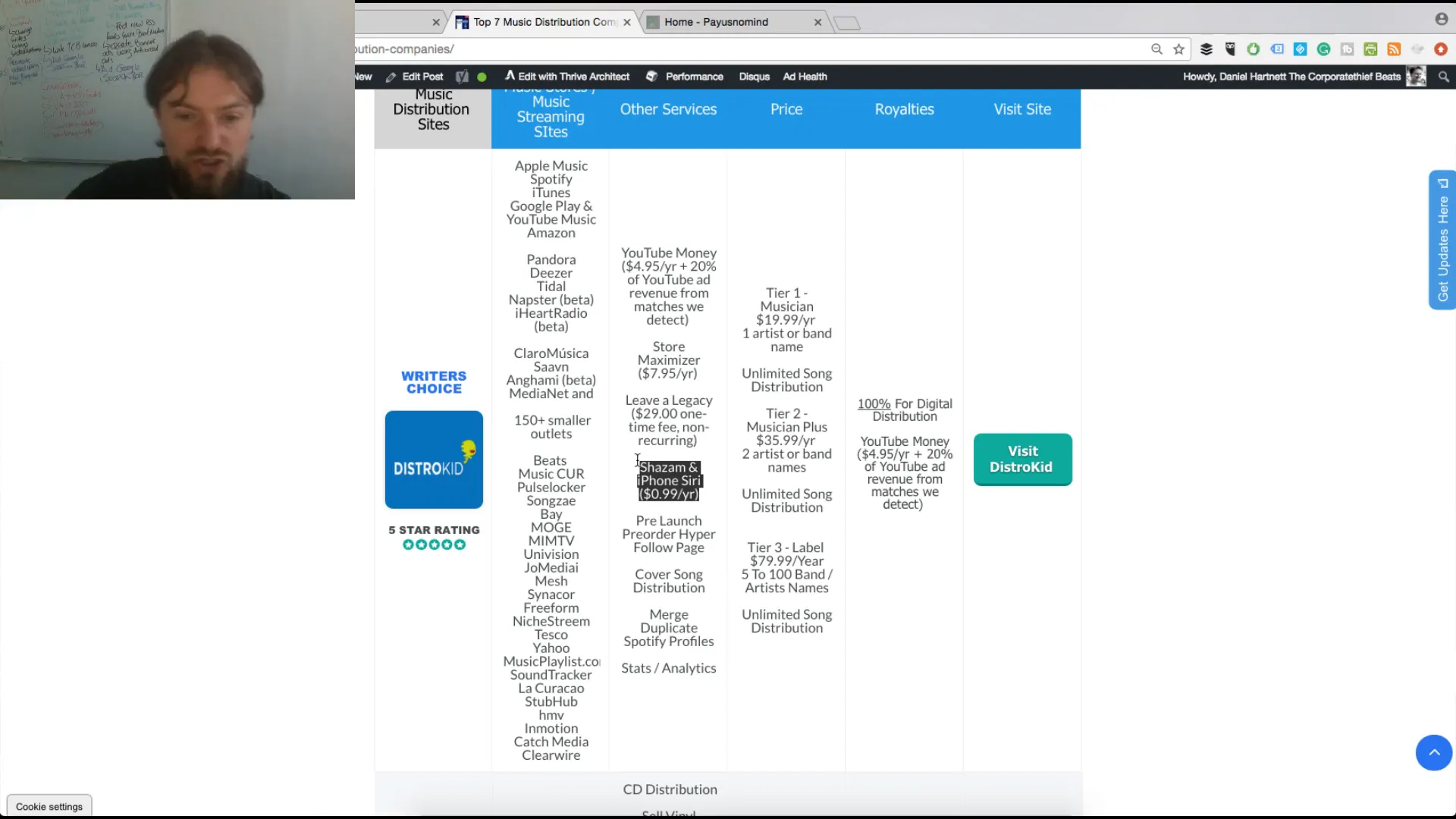Image resolution: width=1456 pixels, height=819 pixels.
Task: Click the highlighted Shazam & iPhone Siri text
Action: pyautogui.click(x=669, y=481)
